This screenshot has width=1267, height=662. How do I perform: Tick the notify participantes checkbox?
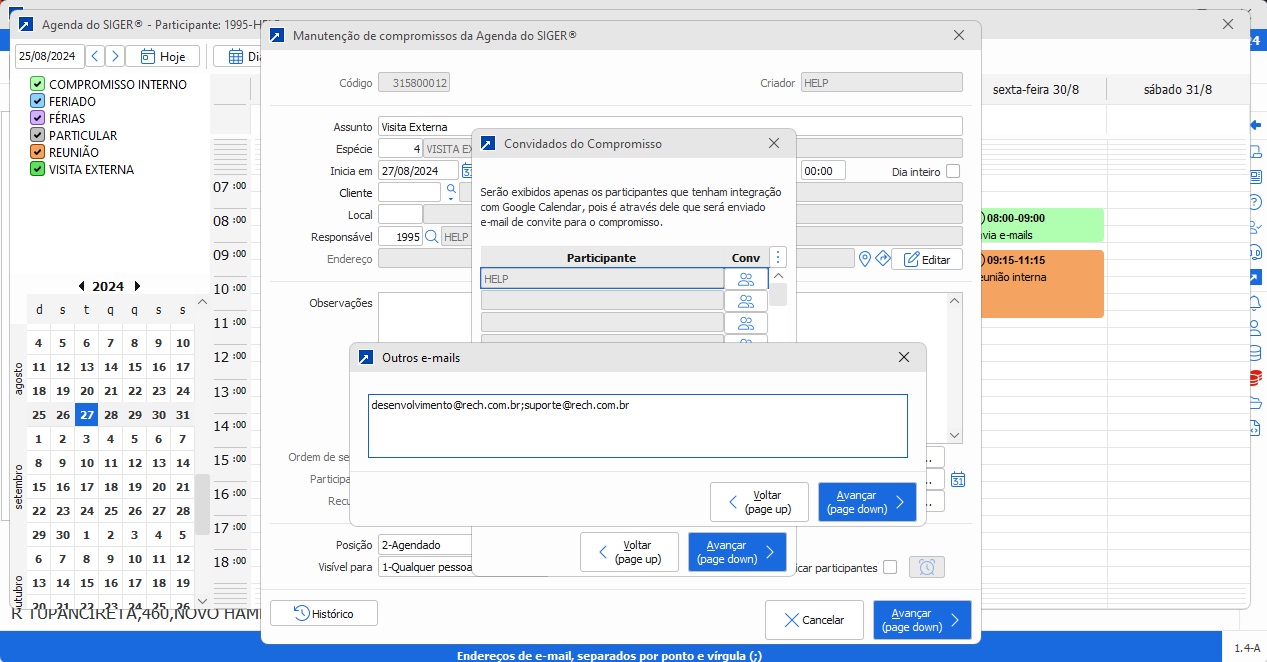[x=890, y=567]
